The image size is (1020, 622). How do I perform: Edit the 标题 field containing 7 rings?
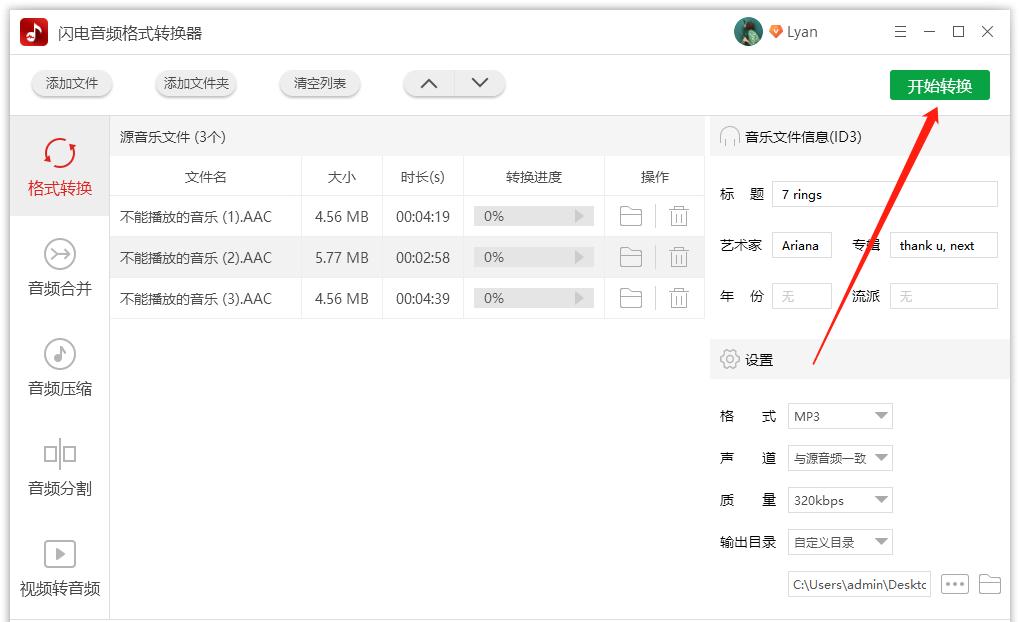click(884, 194)
